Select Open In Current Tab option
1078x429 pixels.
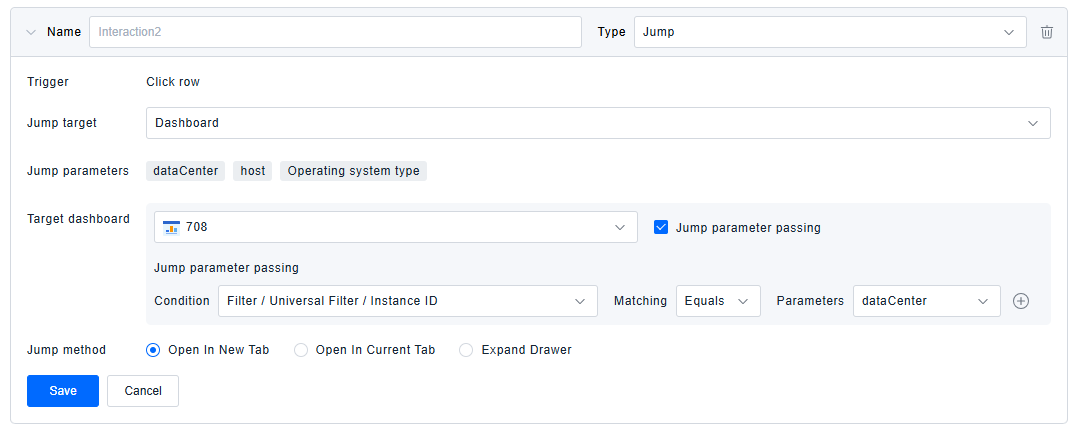(x=301, y=350)
